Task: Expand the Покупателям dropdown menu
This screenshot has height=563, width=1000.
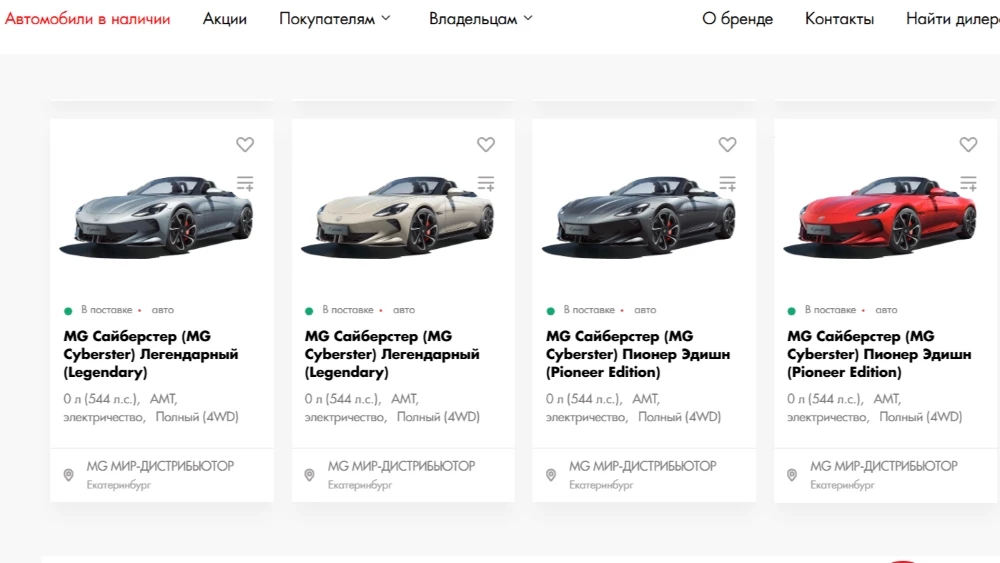Action: 335,19
